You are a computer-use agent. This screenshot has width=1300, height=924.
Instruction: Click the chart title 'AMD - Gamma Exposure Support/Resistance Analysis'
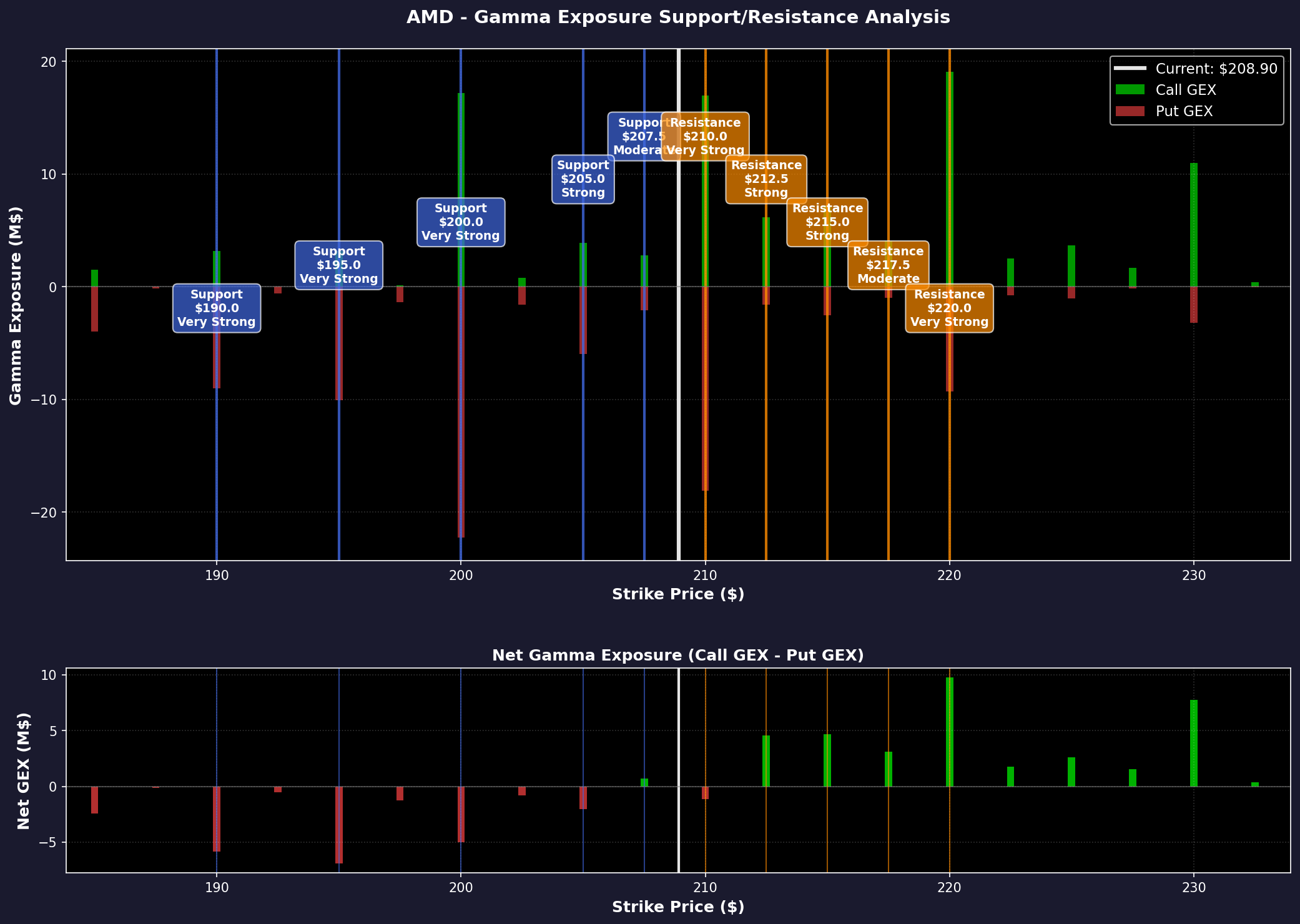click(678, 17)
